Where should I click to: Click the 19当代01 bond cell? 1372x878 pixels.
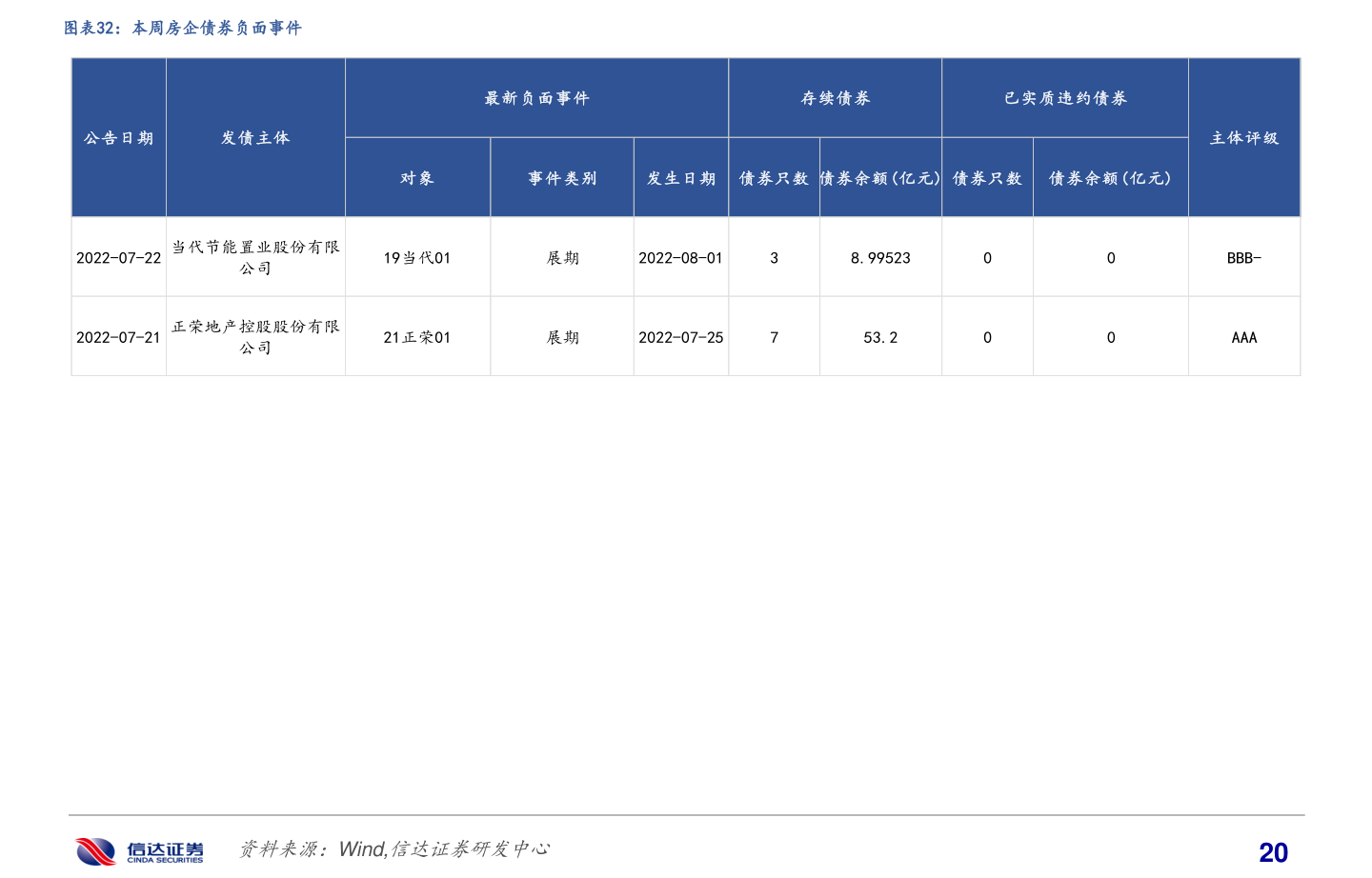point(417,257)
